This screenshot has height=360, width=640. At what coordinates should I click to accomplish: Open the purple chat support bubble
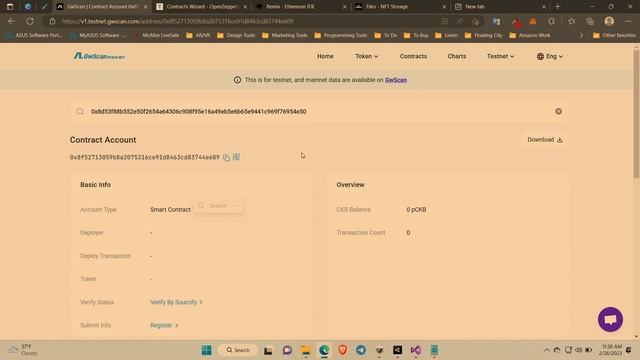pyautogui.click(x=610, y=319)
